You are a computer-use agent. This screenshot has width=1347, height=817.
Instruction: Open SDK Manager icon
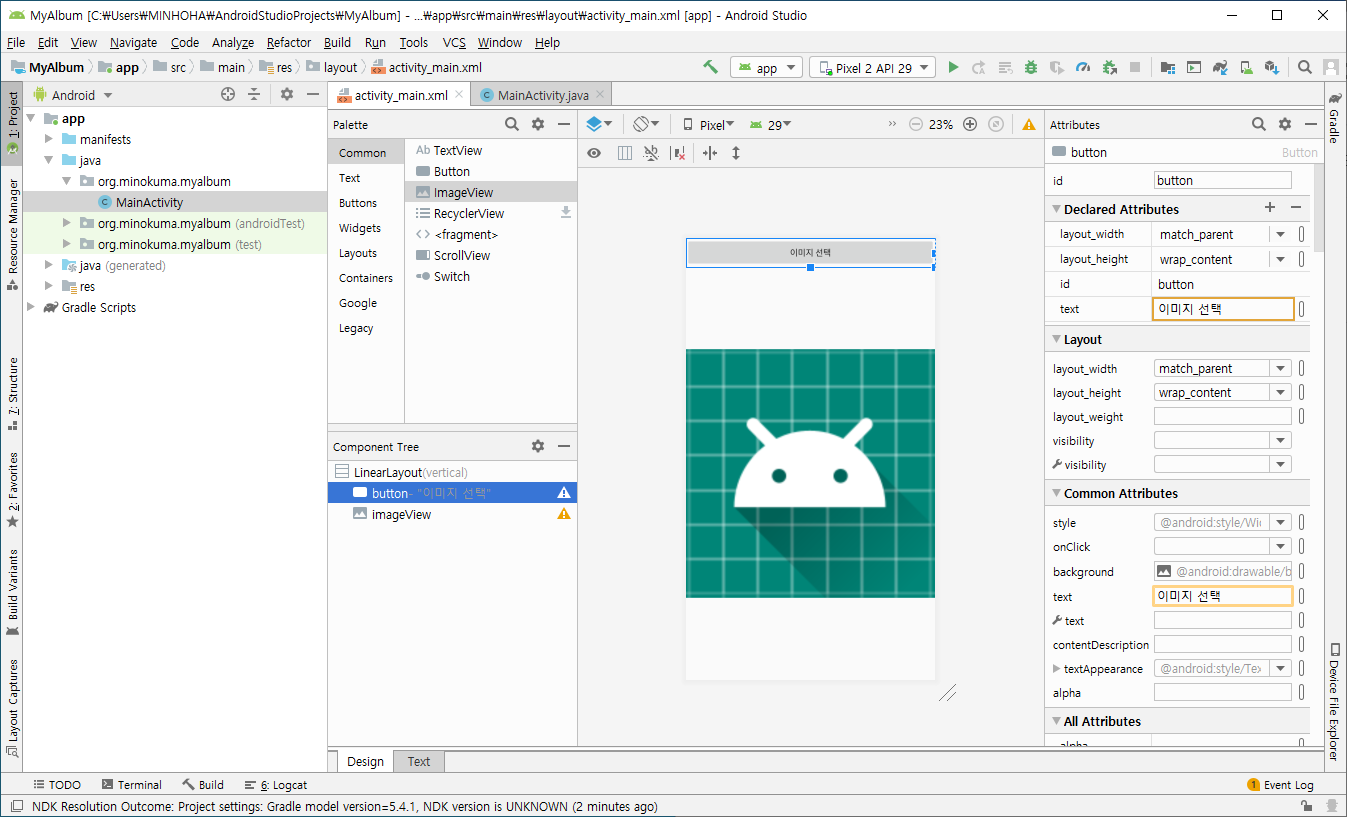1272,67
